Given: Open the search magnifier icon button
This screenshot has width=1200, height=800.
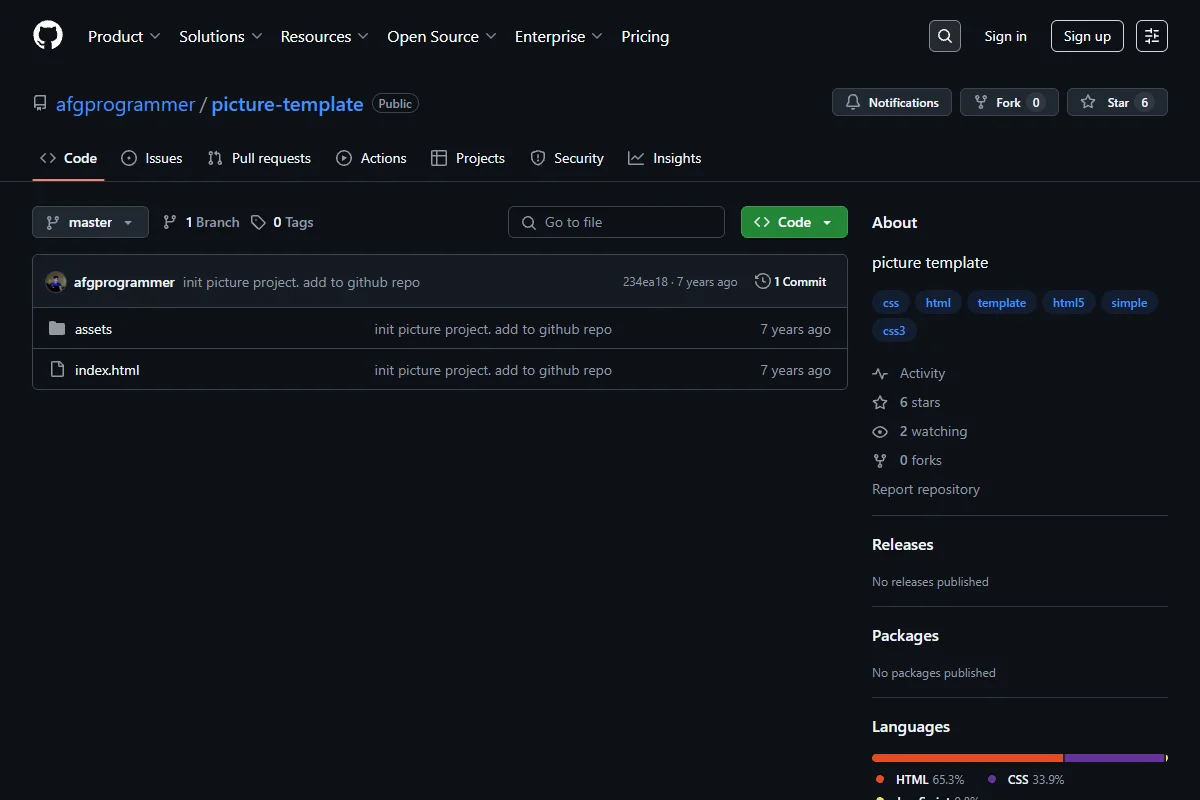Looking at the screenshot, I should point(945,36).
